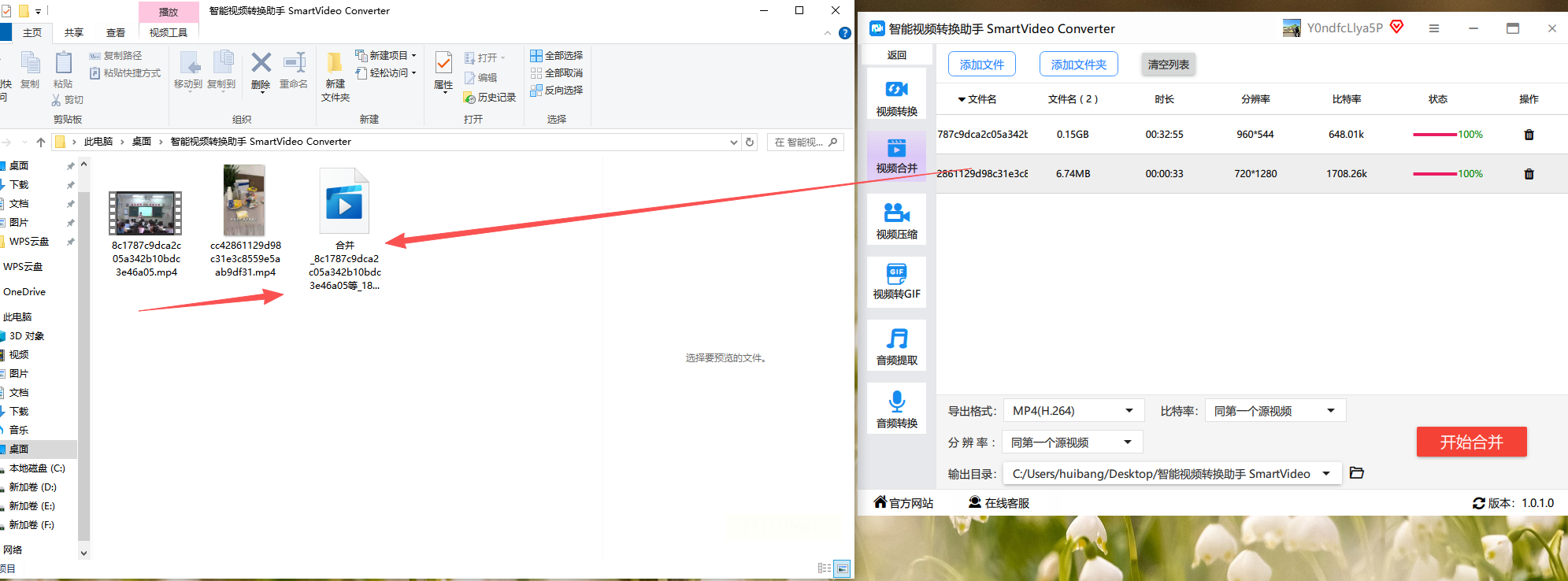The image size is (1568, 581).
Task: Switch Explorer to details view
Action: pos(825,568)
